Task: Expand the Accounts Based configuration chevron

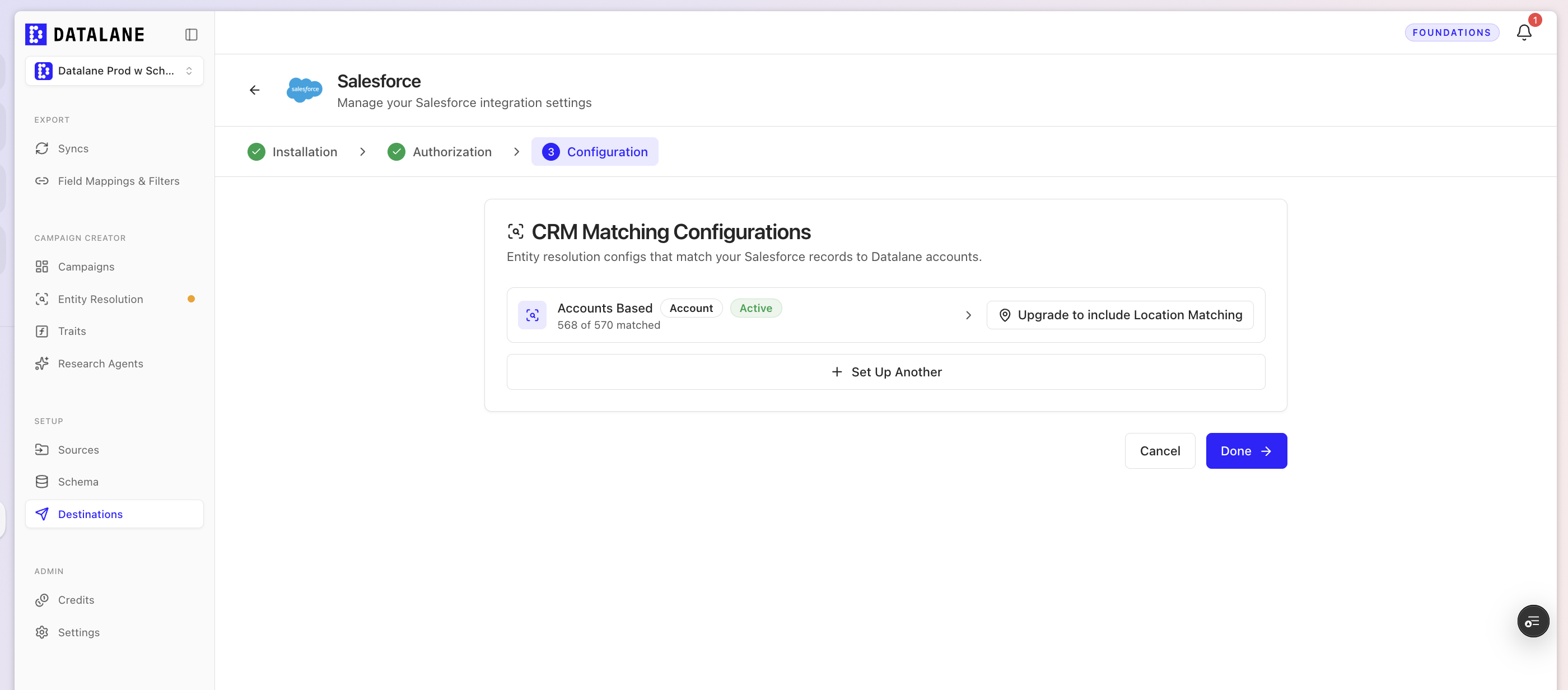Action: tap(968, 315)
